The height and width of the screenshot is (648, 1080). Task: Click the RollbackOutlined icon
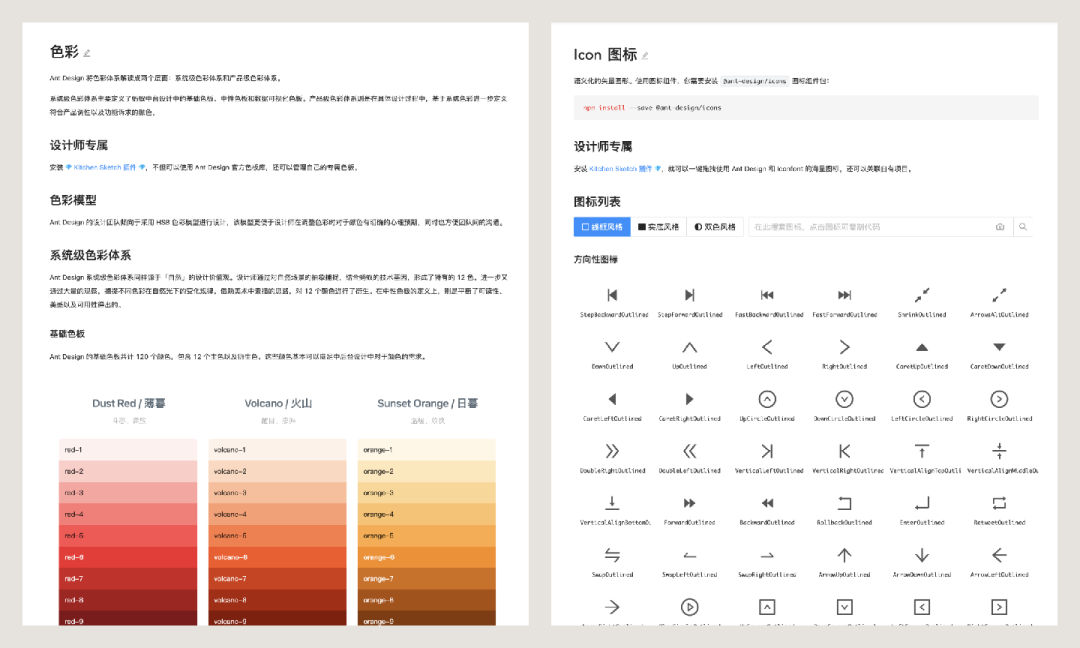844,503
